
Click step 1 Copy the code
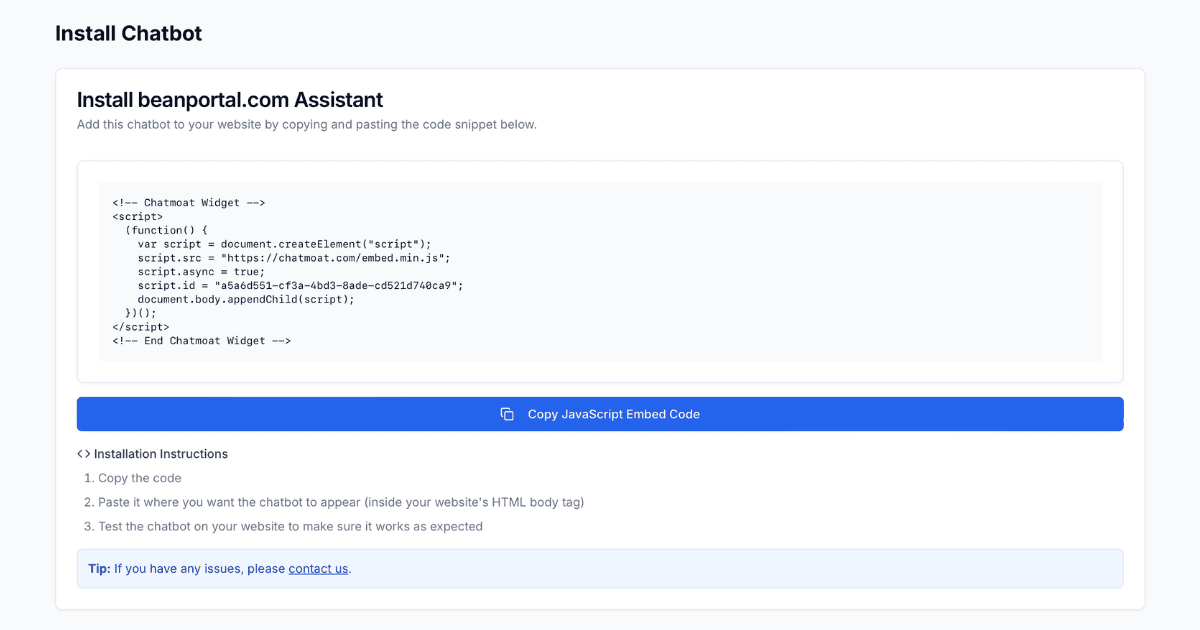(139, 478)
